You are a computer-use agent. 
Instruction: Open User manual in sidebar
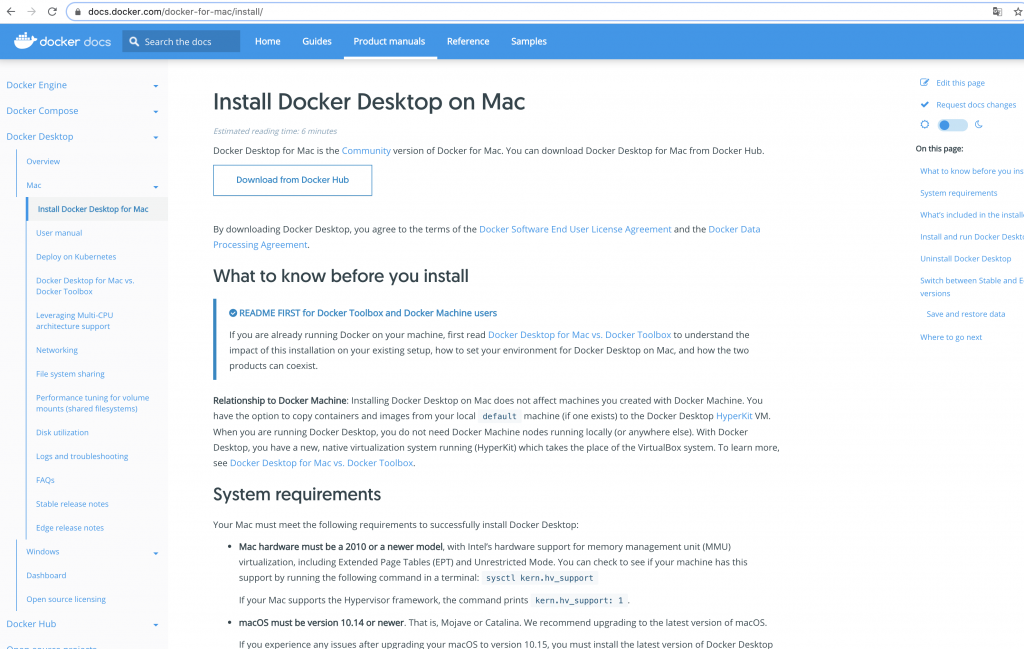(x=59, y=232)
